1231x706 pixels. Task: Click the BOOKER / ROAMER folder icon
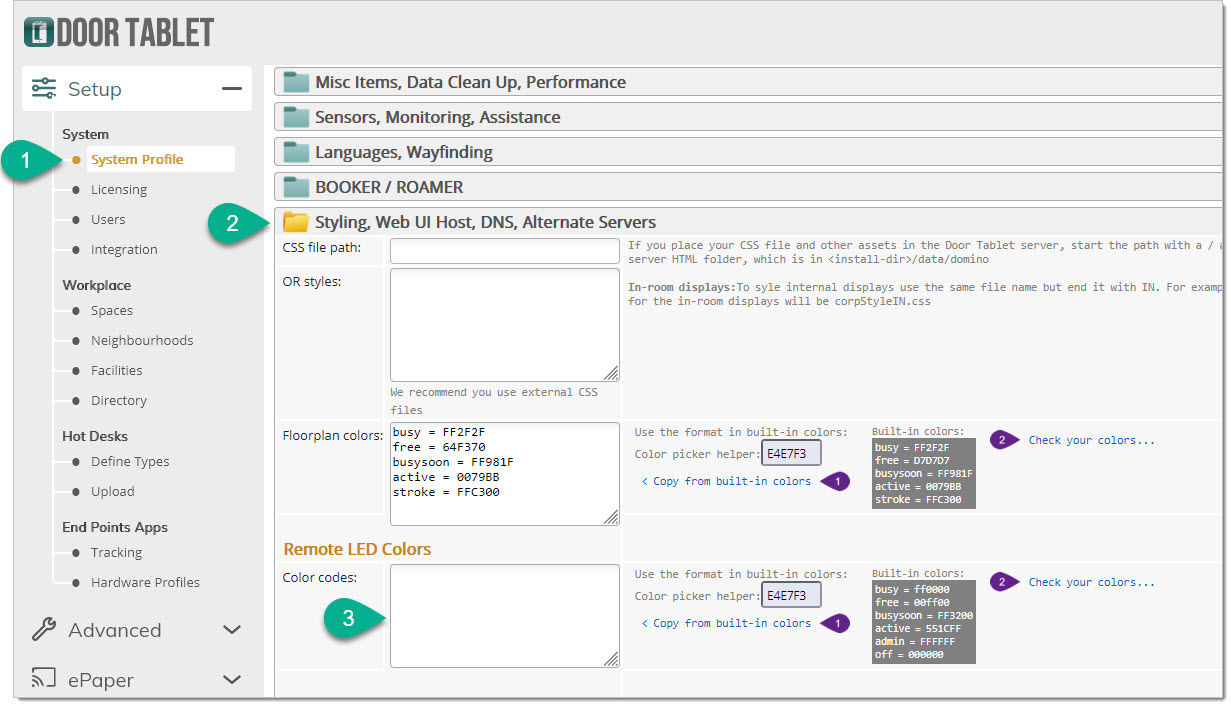296,187
